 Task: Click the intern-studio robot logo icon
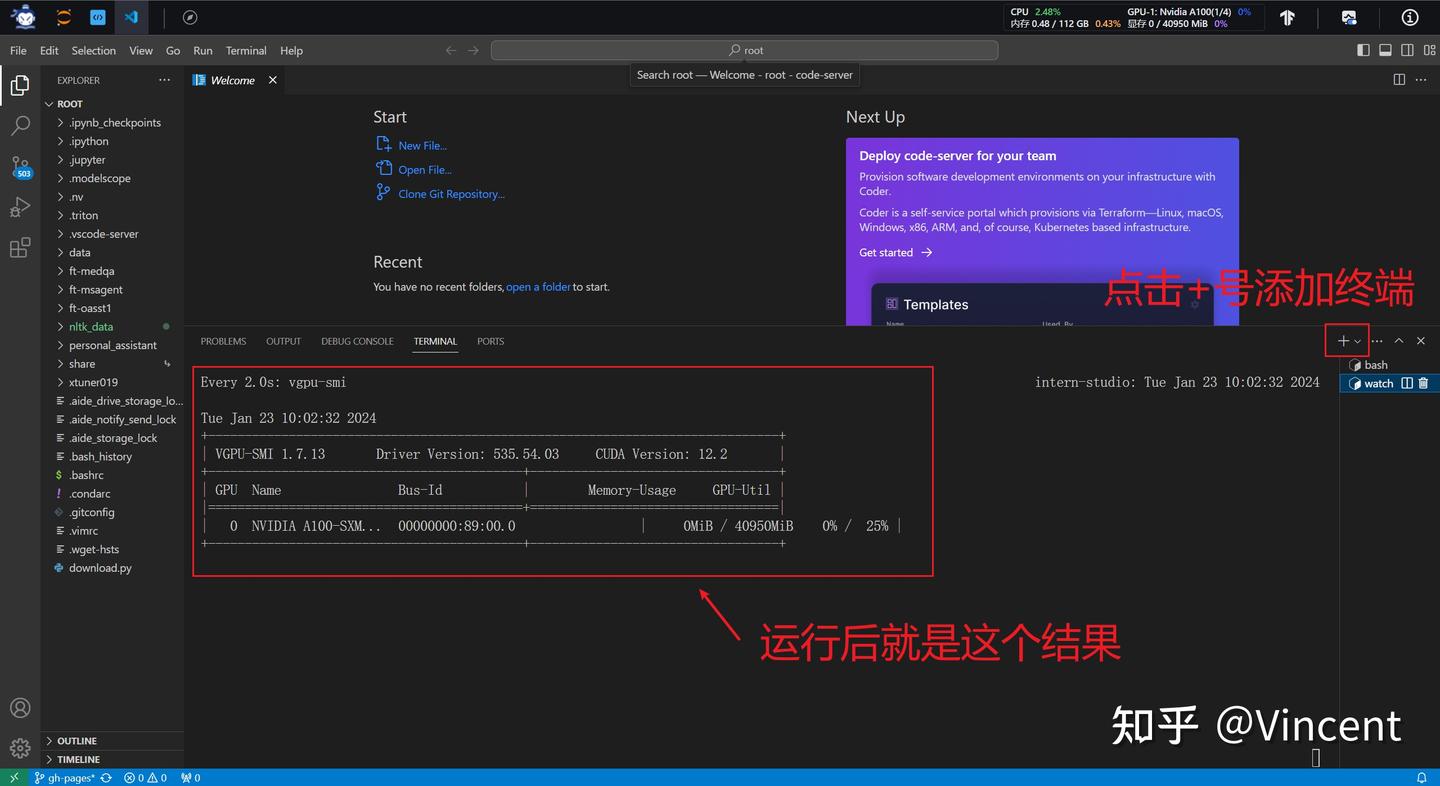(23, 17)
